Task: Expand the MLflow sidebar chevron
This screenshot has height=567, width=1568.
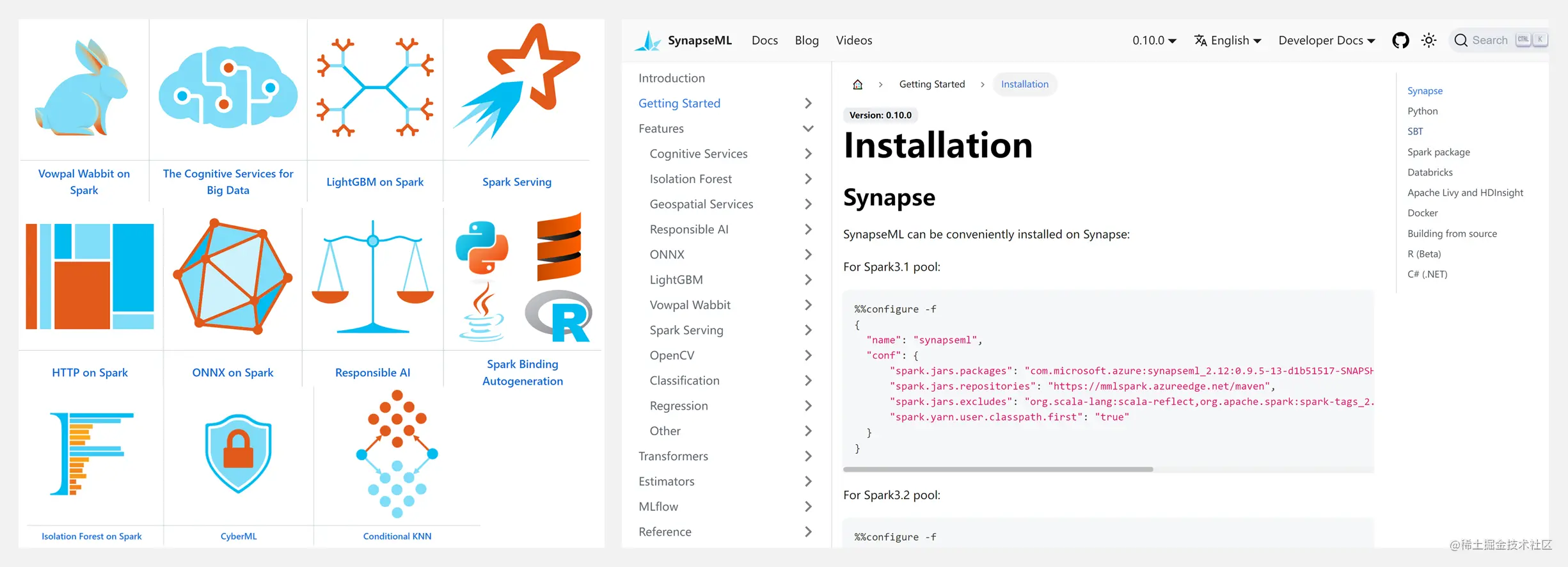Action: click(808, 507)
